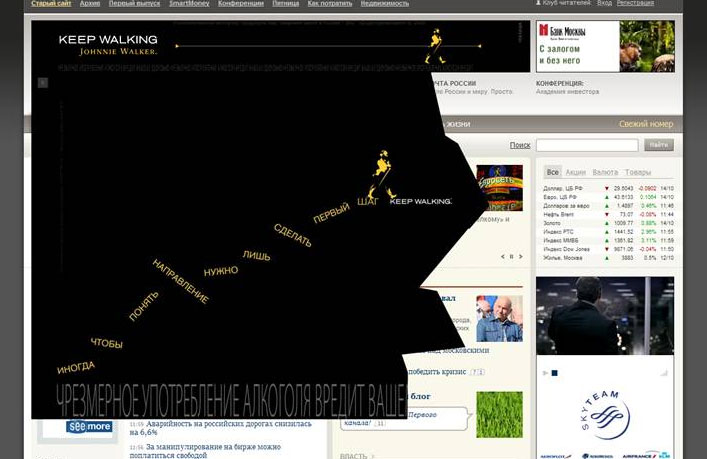707x459 pixels.
Task: Click the reader club user icon
Action: tap(538, 3)
